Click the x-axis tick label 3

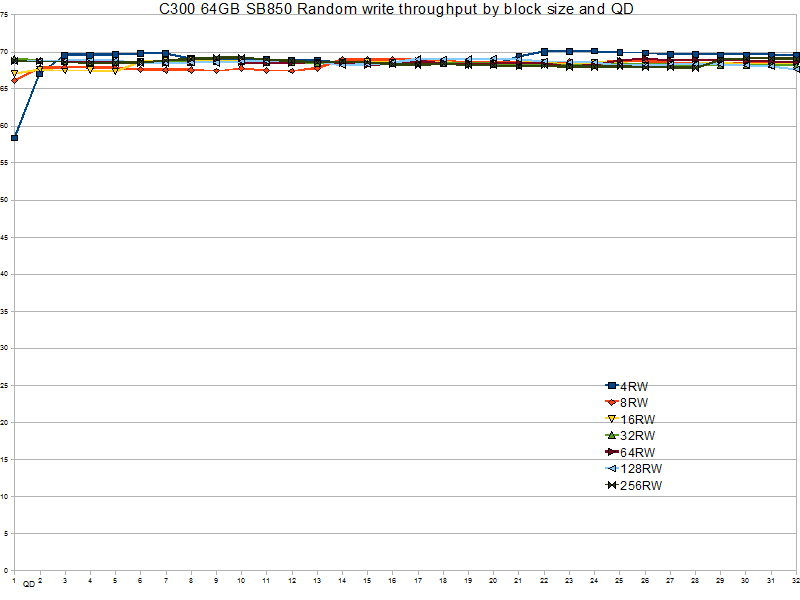tap(65, 581)
